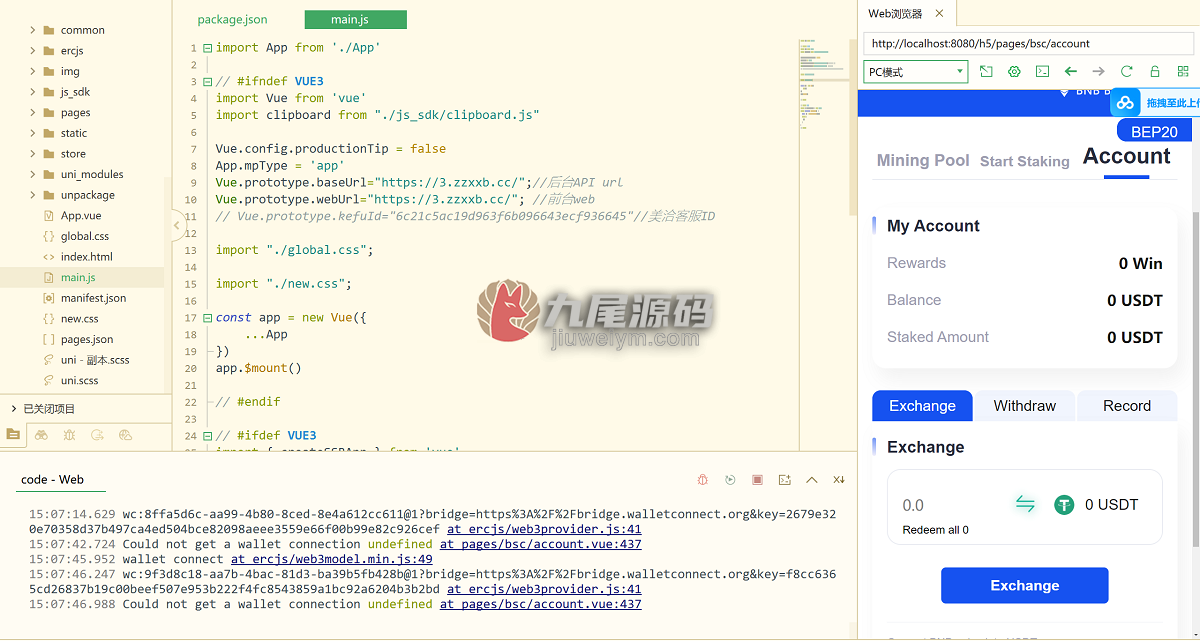Go forward in the web browser

(x=1098, y=72)
